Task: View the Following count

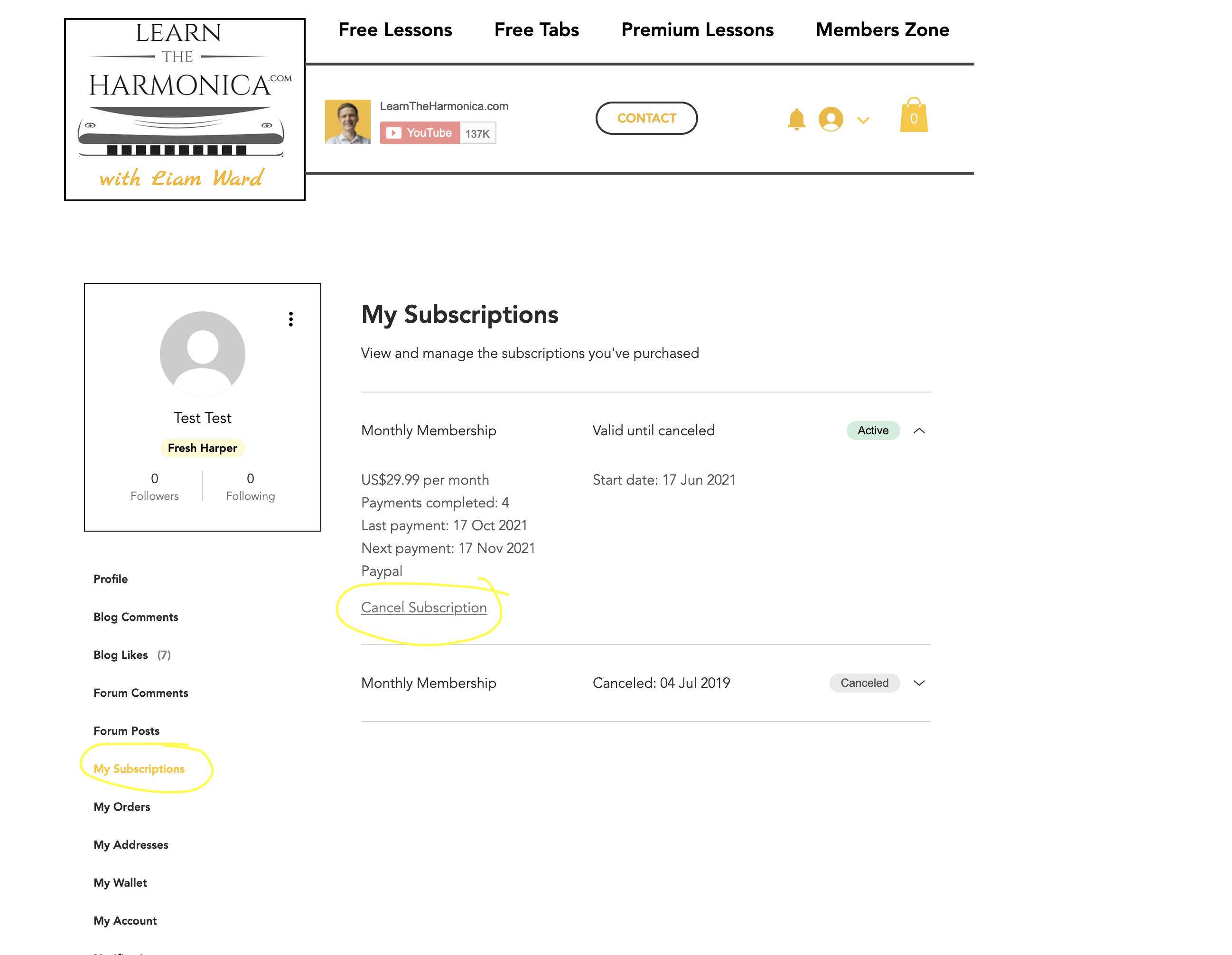Action: [251, 486]
